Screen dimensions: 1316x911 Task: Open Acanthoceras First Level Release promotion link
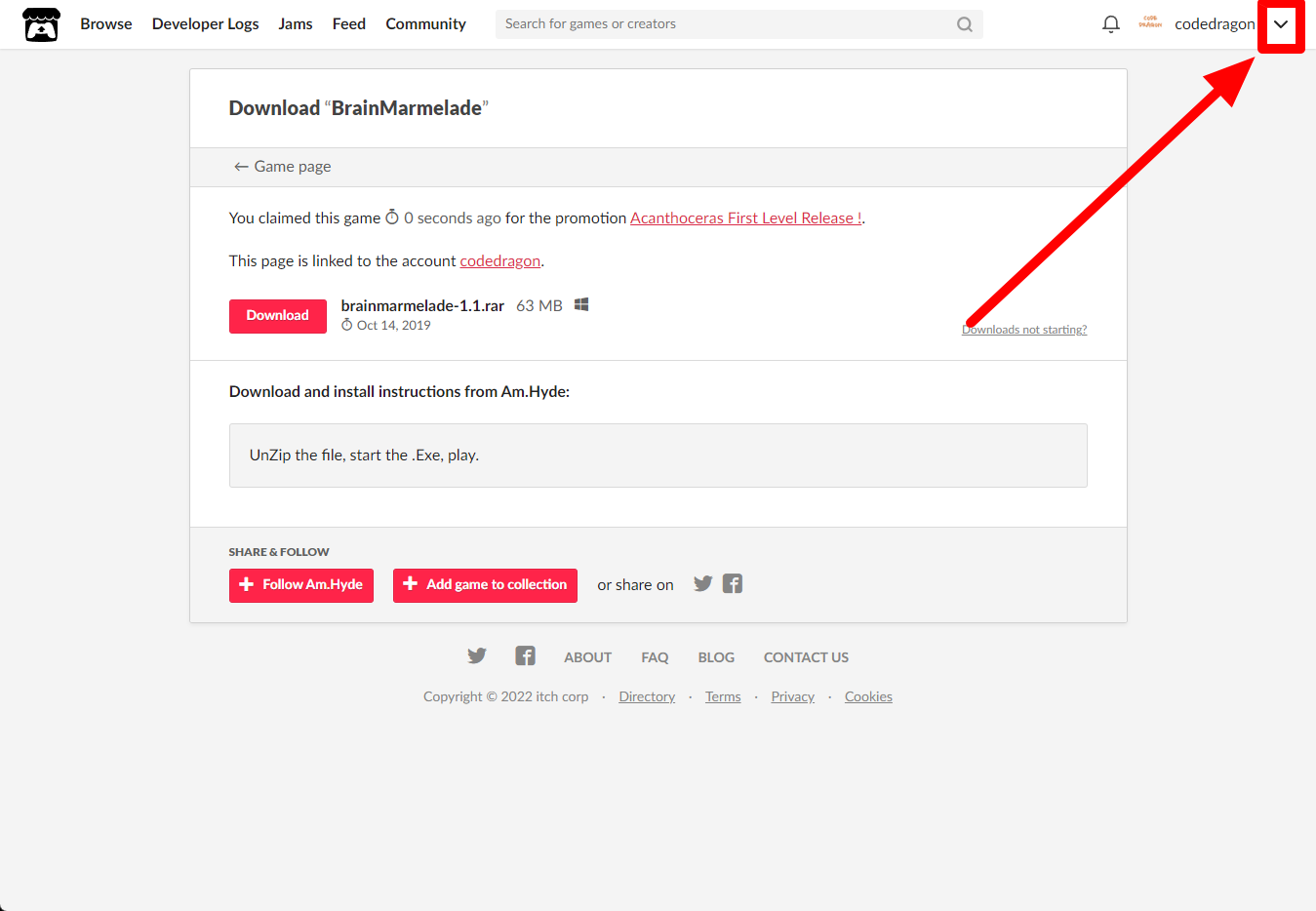(x=746, y=218)
